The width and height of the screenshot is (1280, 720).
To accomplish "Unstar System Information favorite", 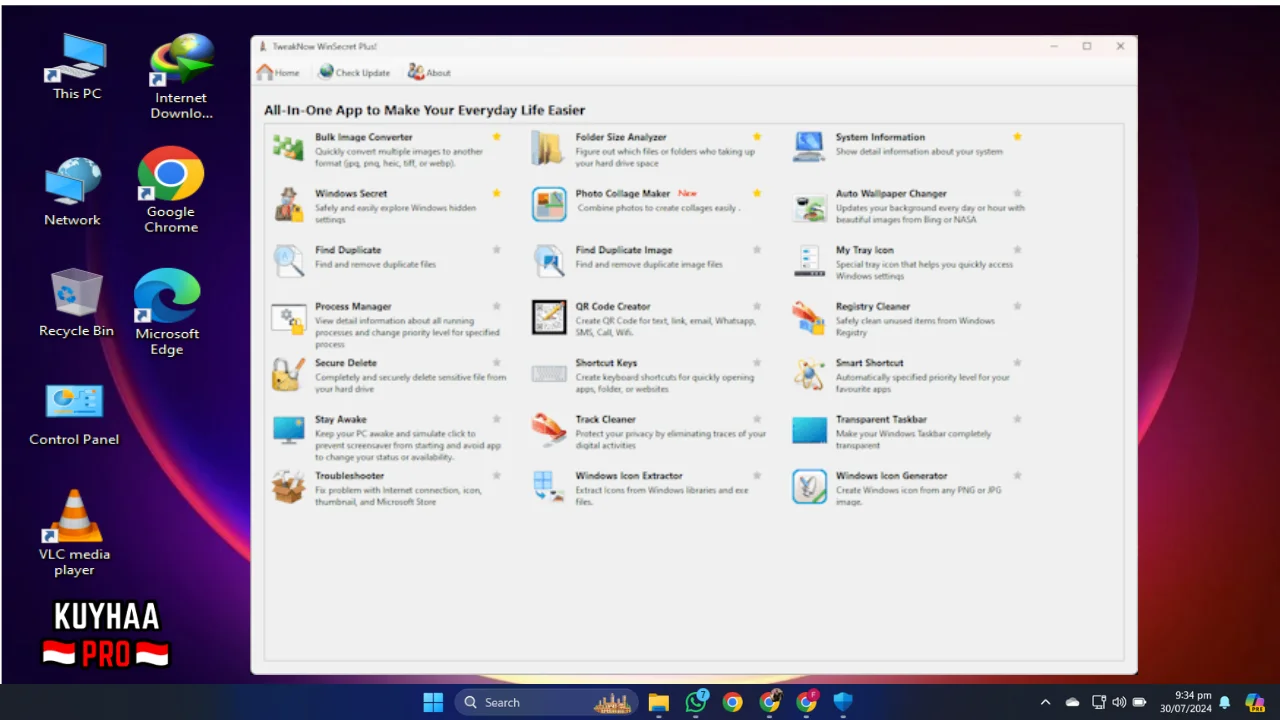I will (1017, 136).
